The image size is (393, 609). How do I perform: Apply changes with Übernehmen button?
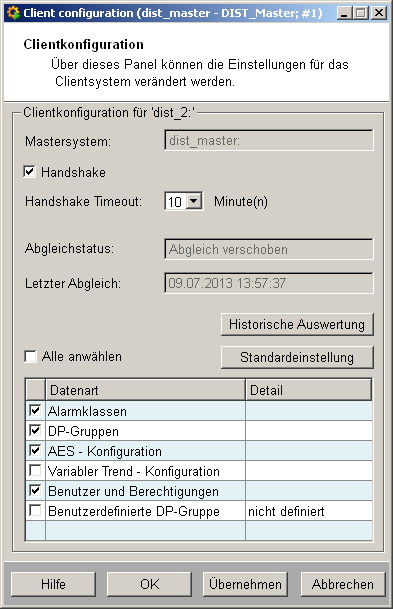(245, 584)
